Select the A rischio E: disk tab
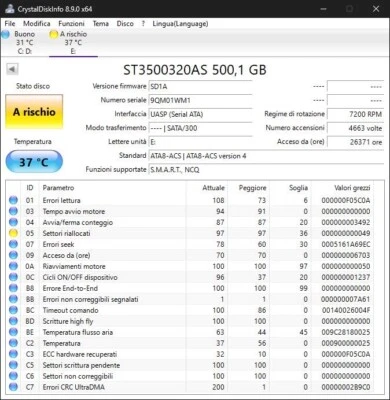Screen dimensions: 390x400 point(73,42)
